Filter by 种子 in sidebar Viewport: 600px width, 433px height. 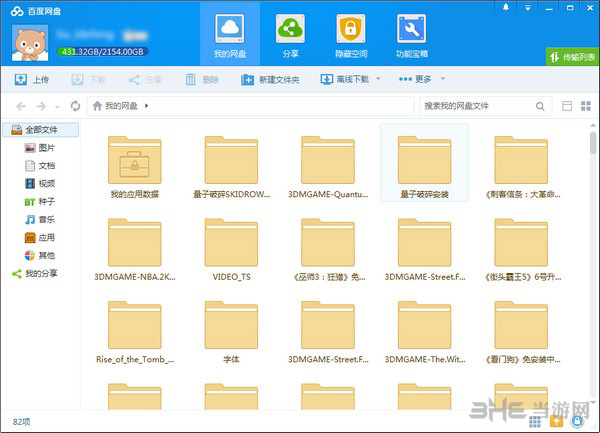click(x=40, y=202)
